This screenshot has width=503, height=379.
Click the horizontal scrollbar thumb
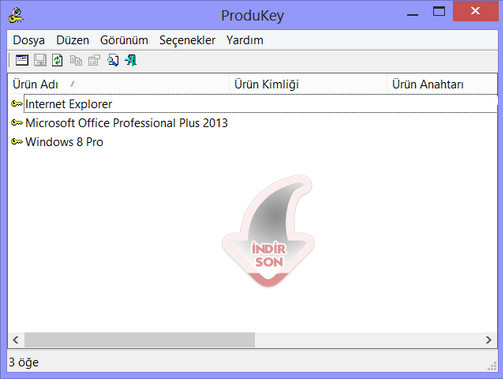click(x=140, y=340)
